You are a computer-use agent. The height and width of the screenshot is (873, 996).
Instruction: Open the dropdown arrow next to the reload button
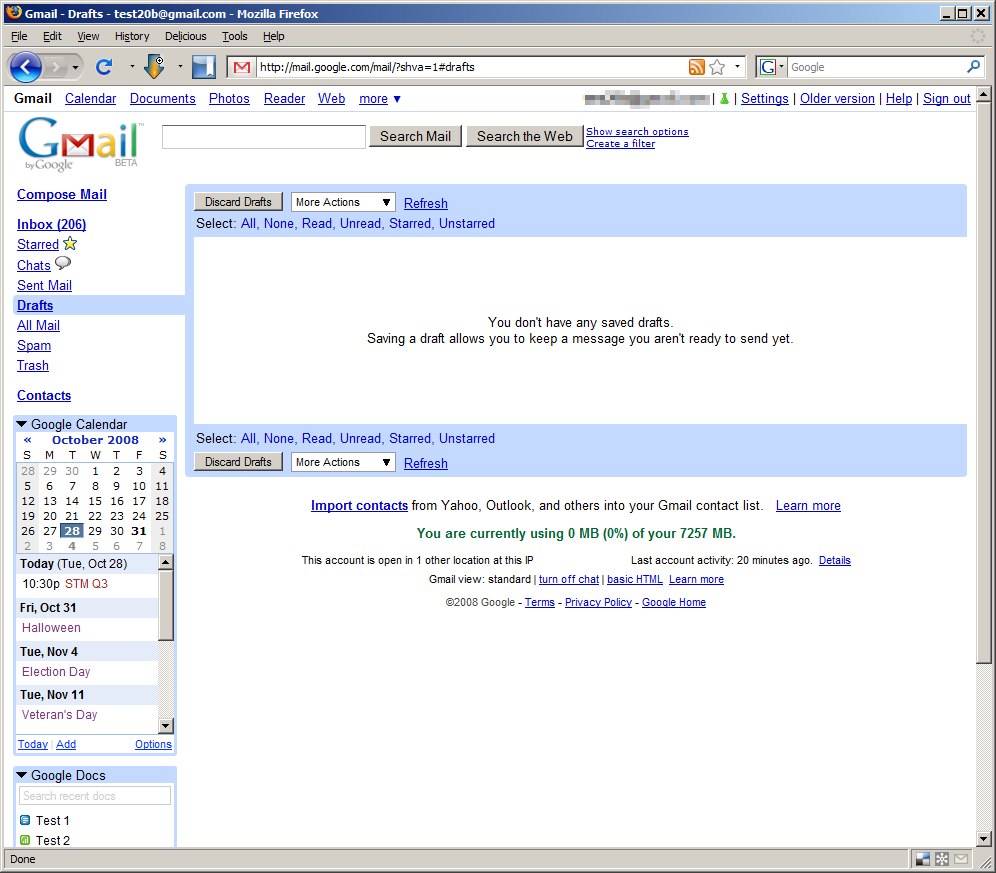131,66
